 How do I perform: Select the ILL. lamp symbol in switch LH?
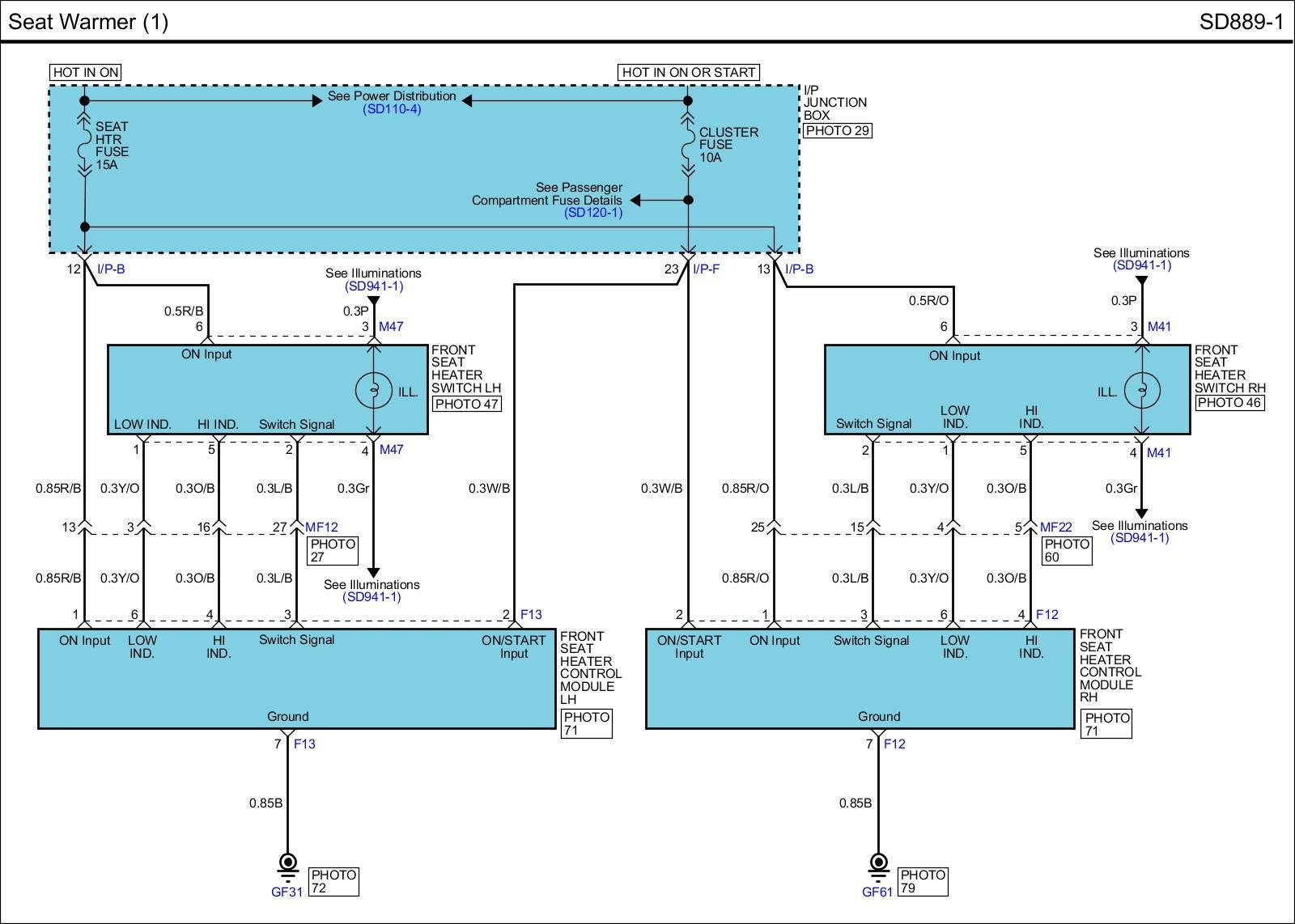tap(374, 391)
